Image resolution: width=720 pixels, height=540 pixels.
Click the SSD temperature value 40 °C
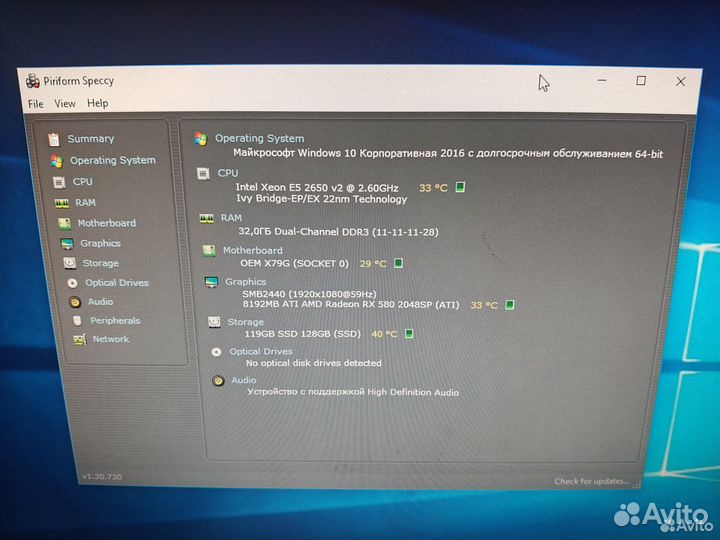click(384, 334)
